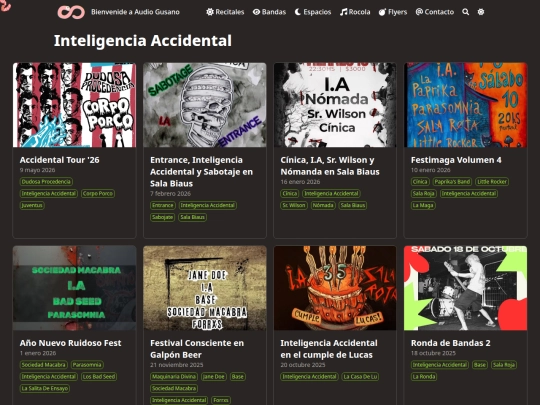The height and width of the screenshot is (405, 540).
Task: Click the birthday cake flyer image
Action: click(x=335, y=288)
